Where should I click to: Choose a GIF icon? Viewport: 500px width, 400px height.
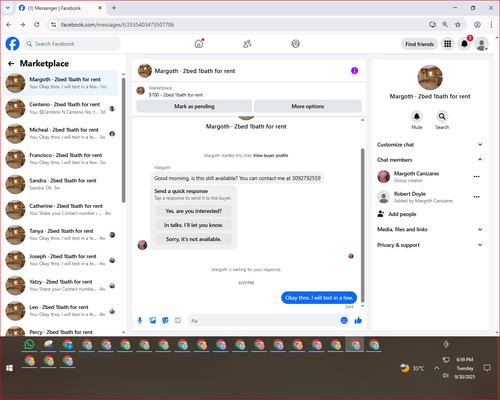click(178, 320)
